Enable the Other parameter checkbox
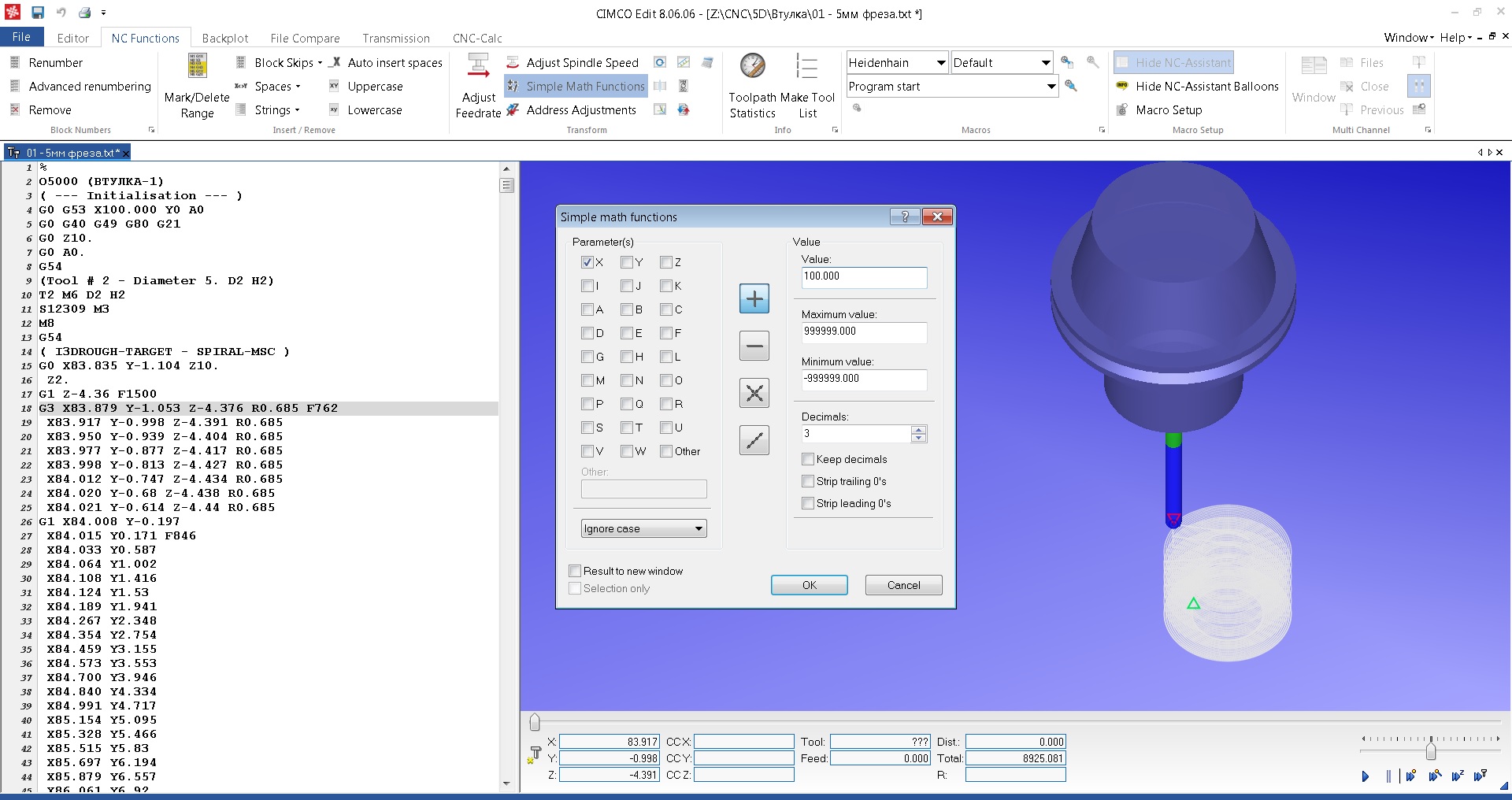Image resolution: width=1512 pixels, height=800 pixels. [665, 451]
